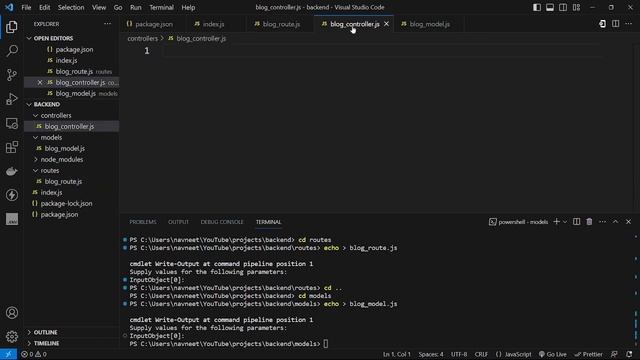Image resolution: width=640 pixels, height=360 pixels.
Task: Show the Output panel tab
Action: pos(178,222)
